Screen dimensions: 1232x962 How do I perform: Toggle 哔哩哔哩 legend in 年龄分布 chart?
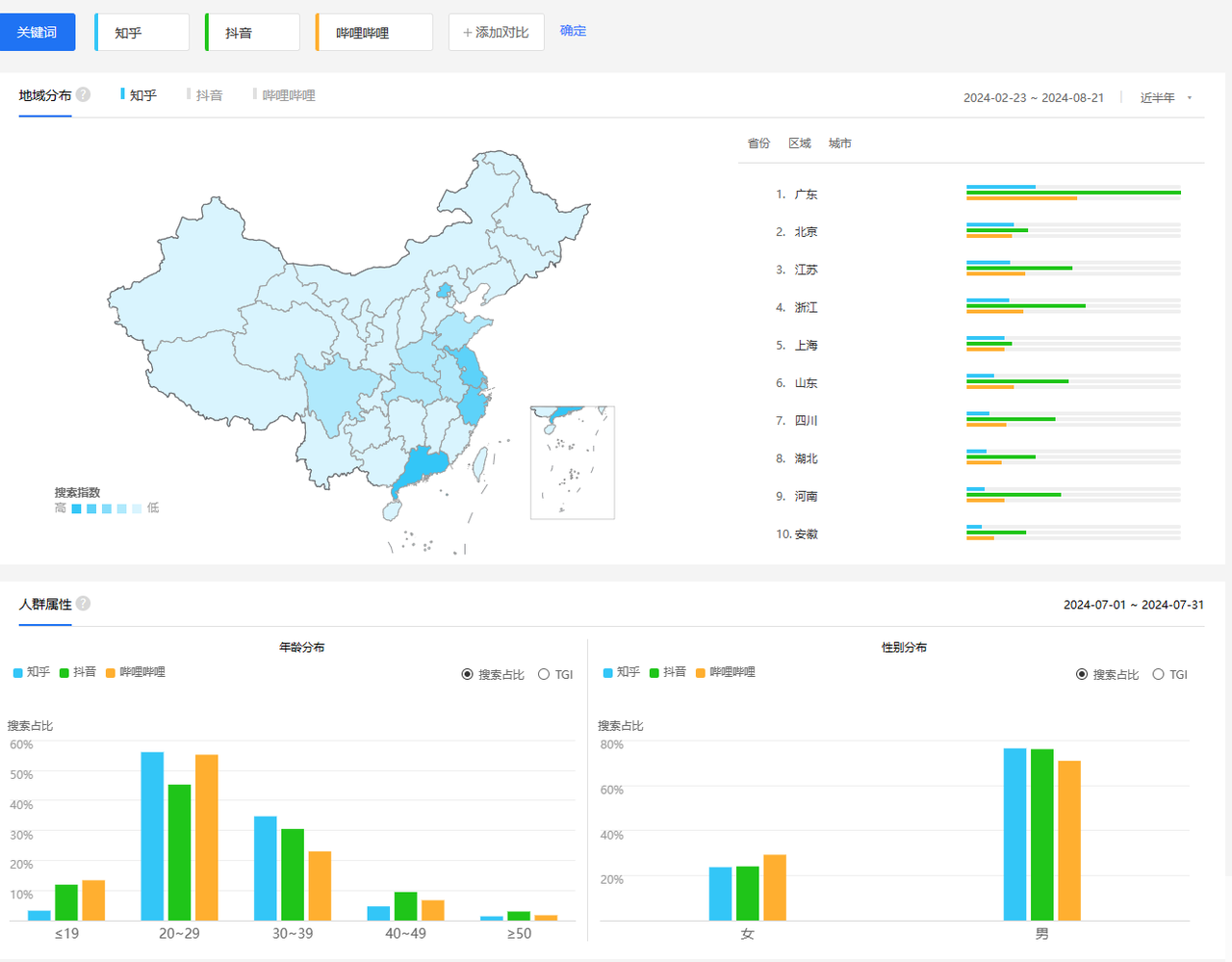point(136,672)
